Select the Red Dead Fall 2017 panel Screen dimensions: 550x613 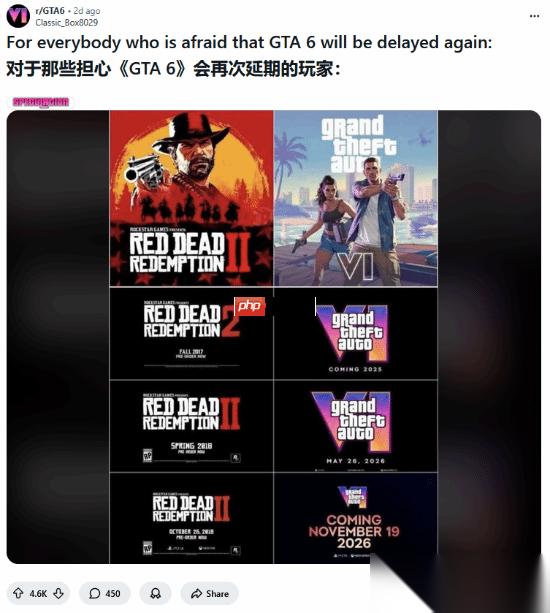191,333
